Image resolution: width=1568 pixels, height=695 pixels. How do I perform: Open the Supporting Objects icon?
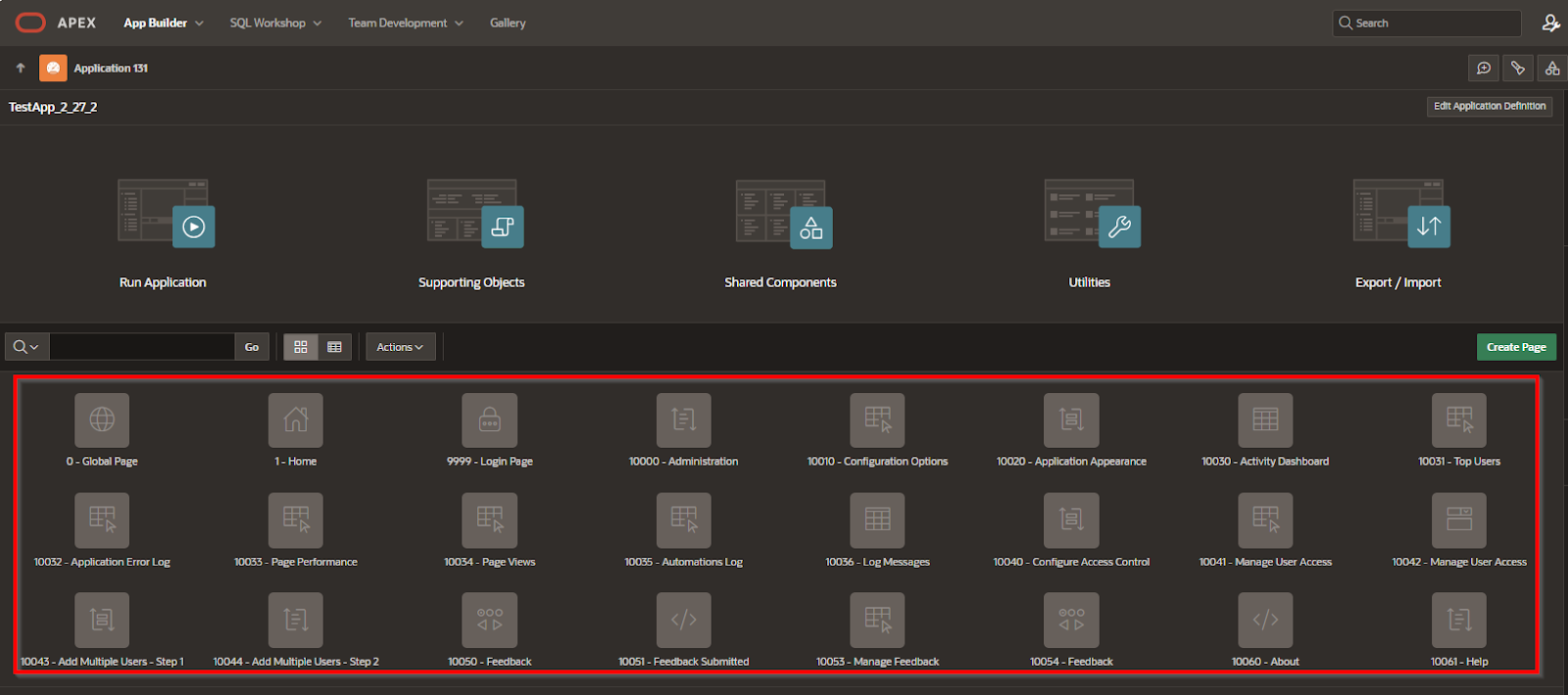click(475, 213)
